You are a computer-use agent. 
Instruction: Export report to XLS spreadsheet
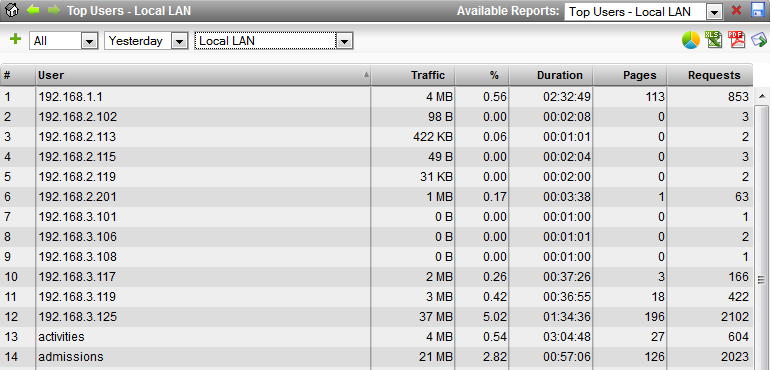tap(714, 39)
